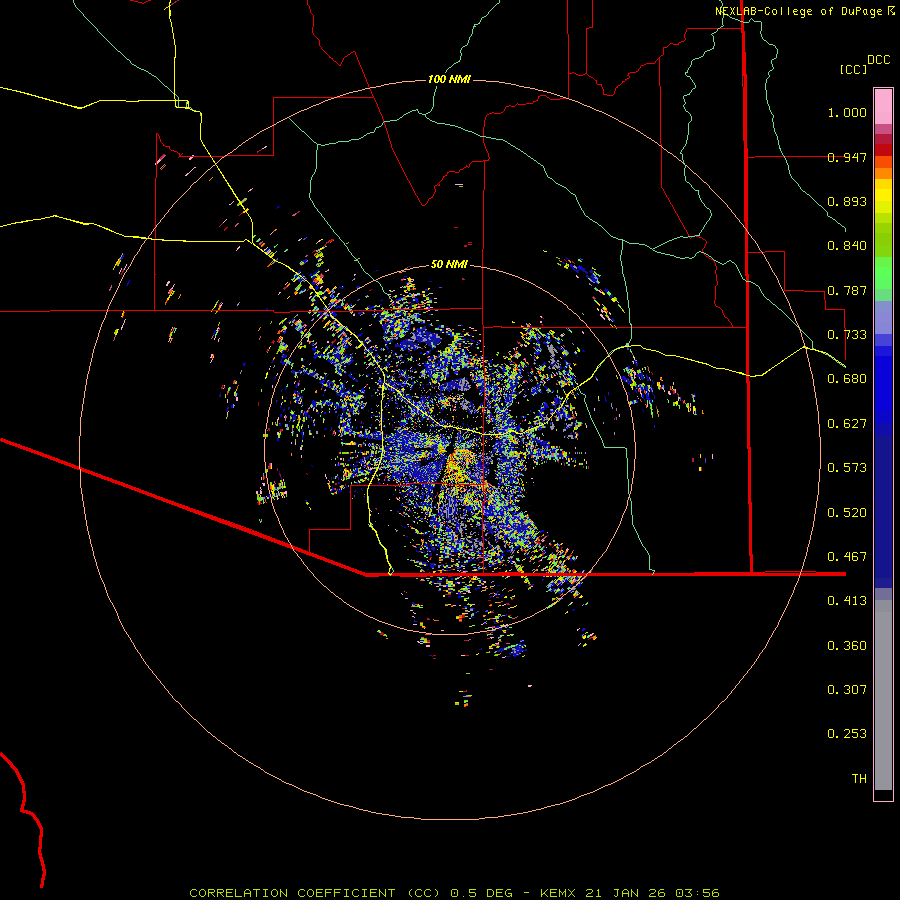Click the 1.000 value on the scale
The height and width of the screenshot is (900, 900).
pyautogui.click(x=847, y=112)
